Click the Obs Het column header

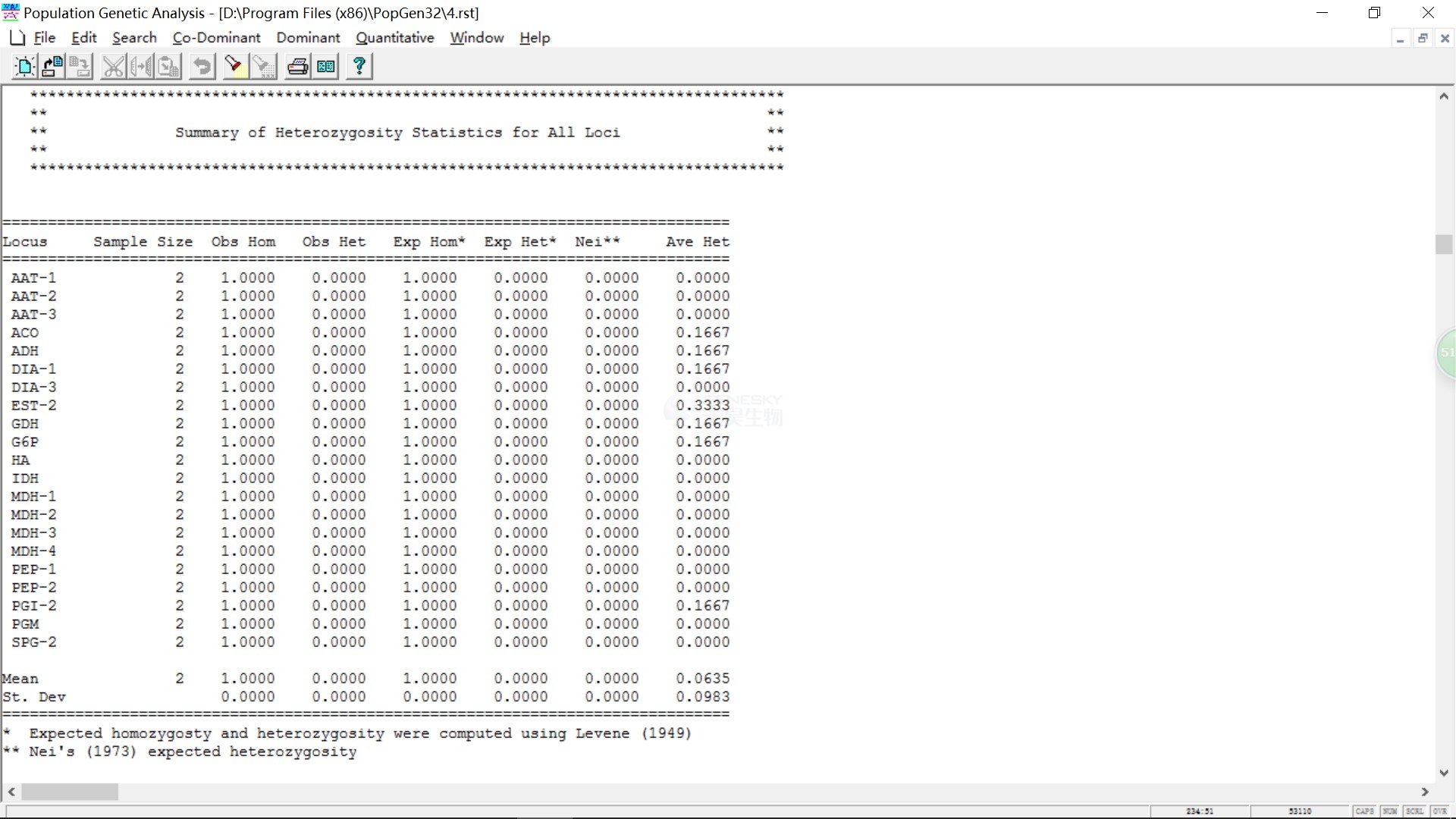point(334,242)
